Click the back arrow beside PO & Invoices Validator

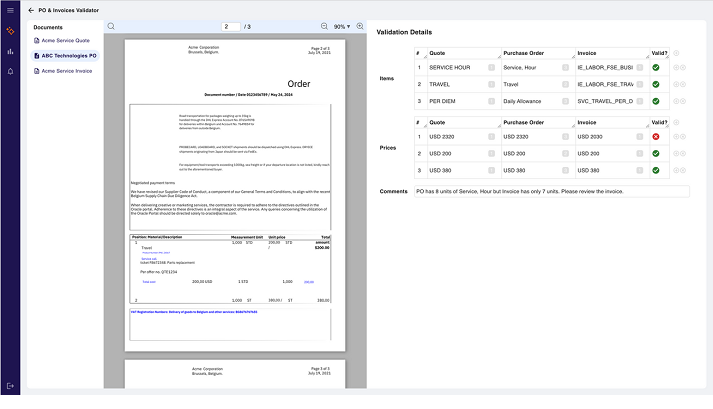click(x=31, y=9)
